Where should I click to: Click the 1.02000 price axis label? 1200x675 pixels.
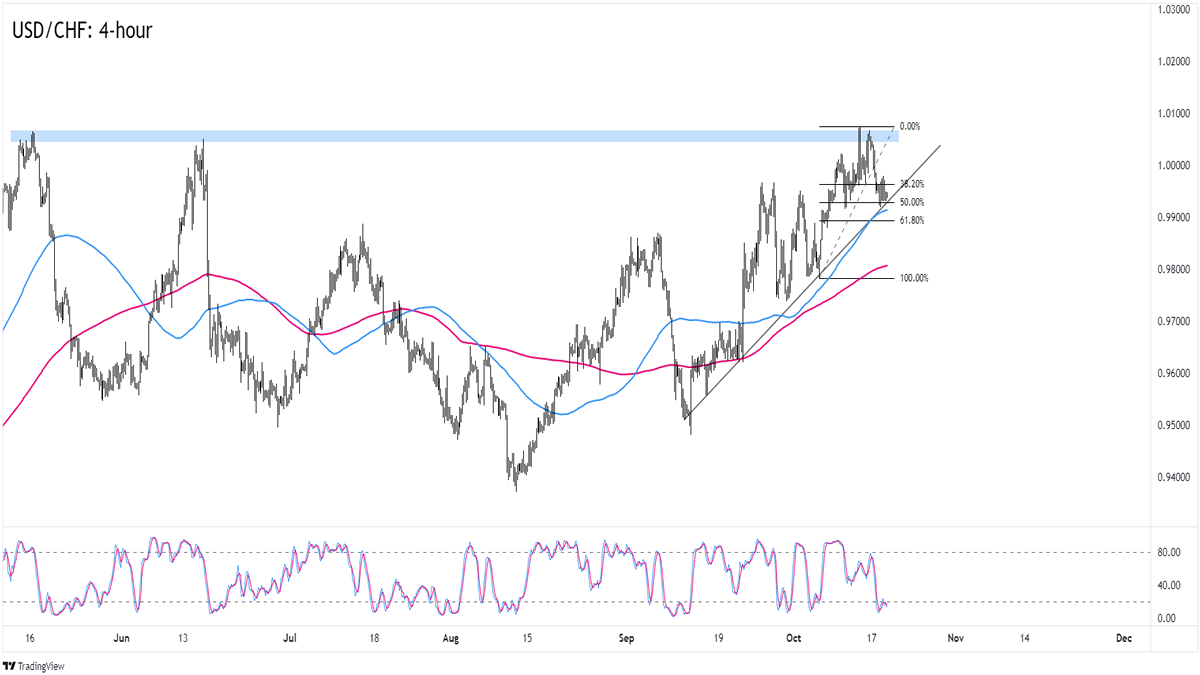click(1172, 61)
